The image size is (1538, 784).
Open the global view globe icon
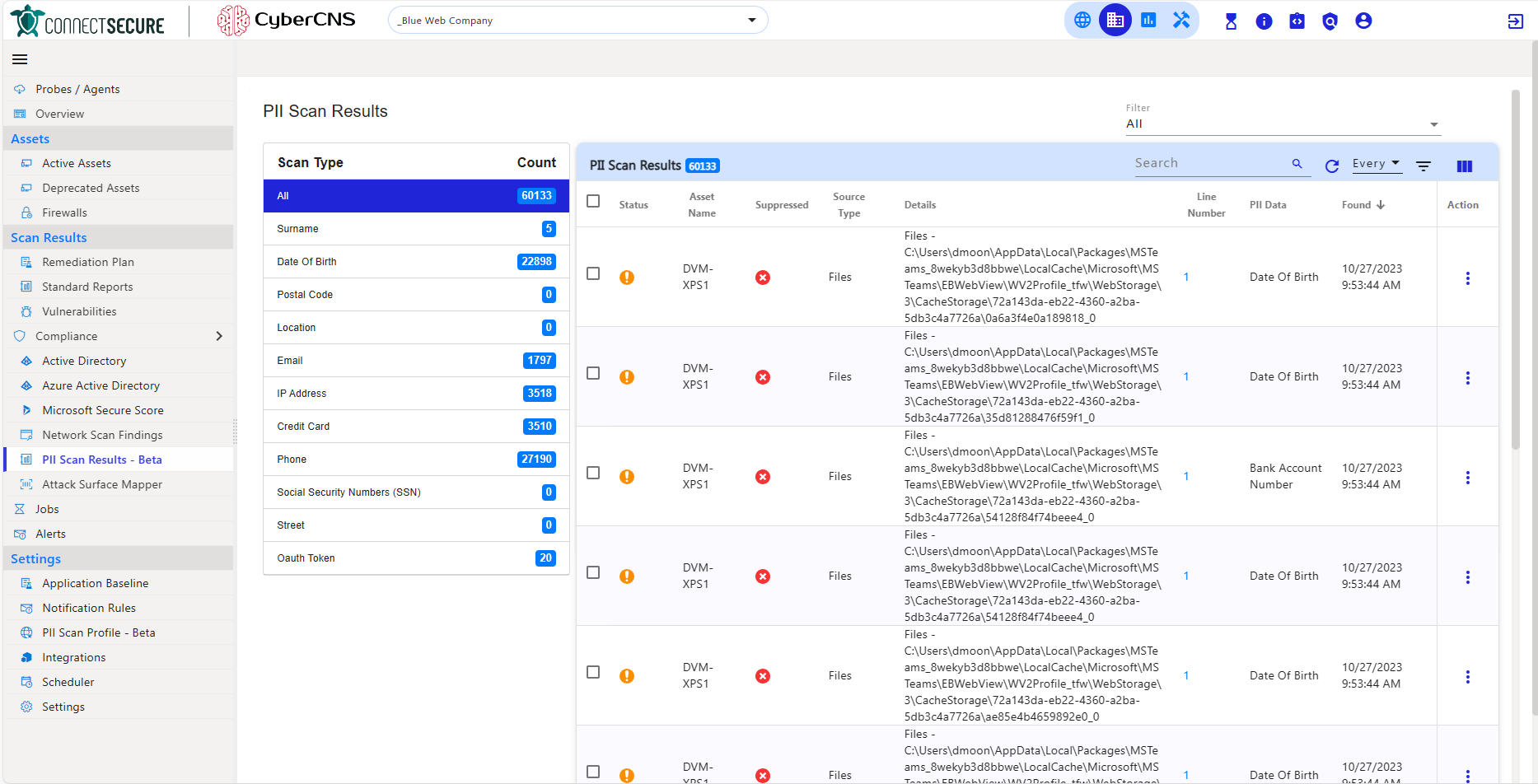click(x=1082, y=20)
